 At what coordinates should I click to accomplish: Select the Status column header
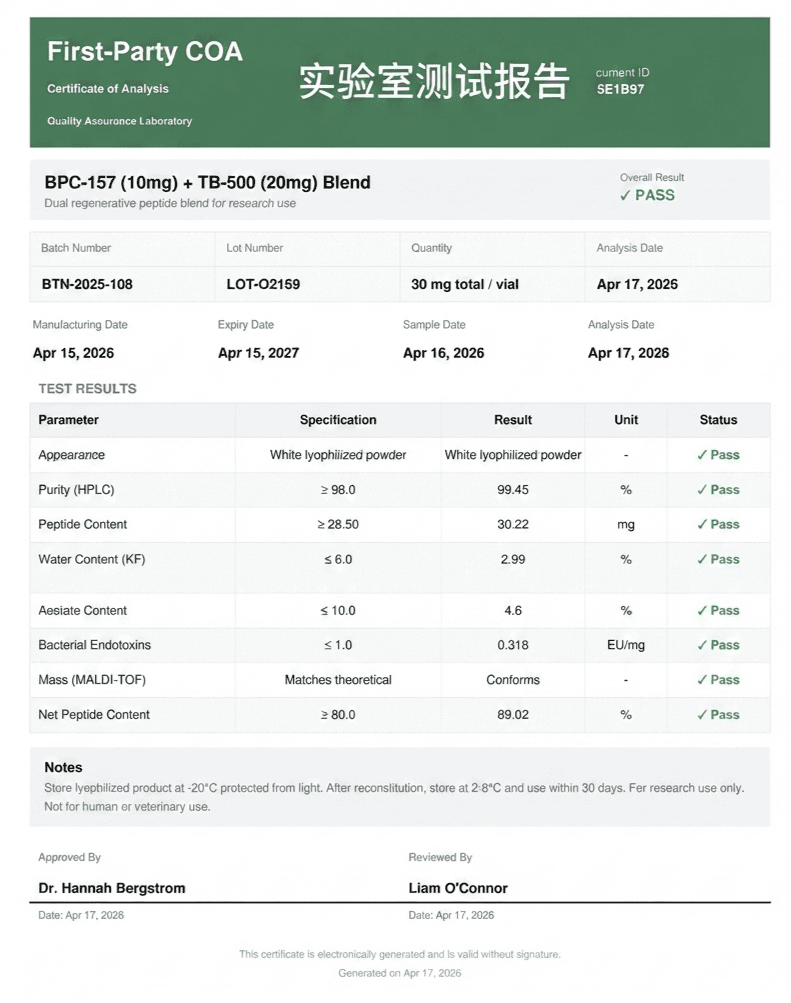coord(718,420)
